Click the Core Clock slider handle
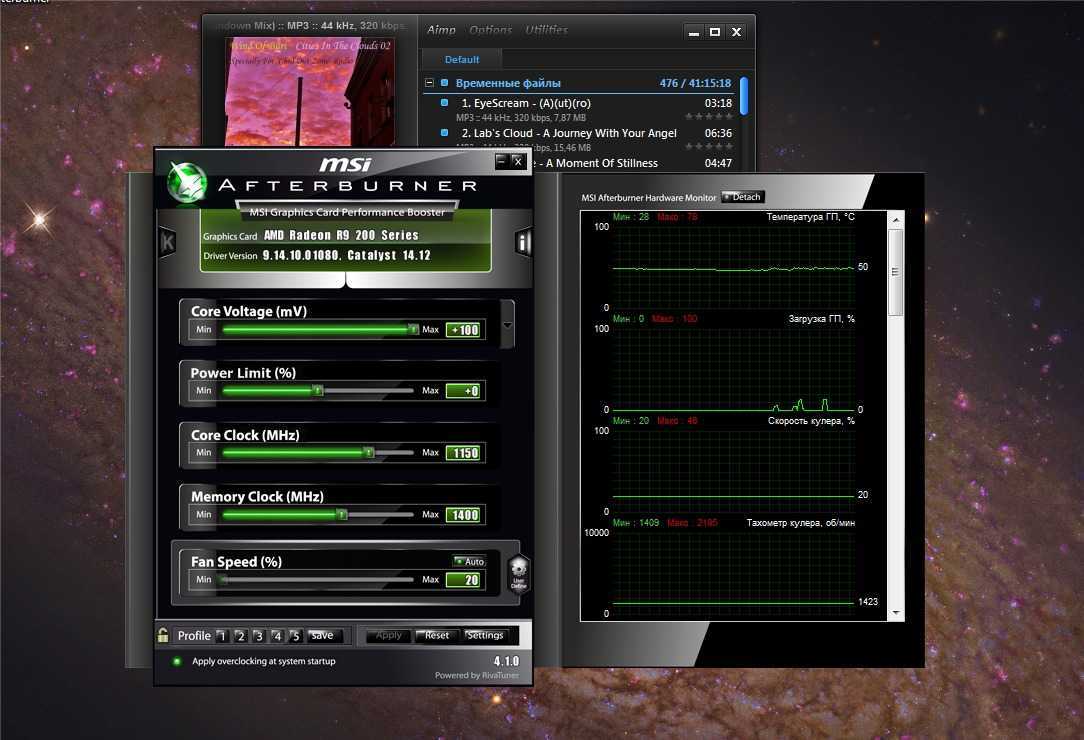The height and width of the screenshot is (740, 1084). pos(369,452)
